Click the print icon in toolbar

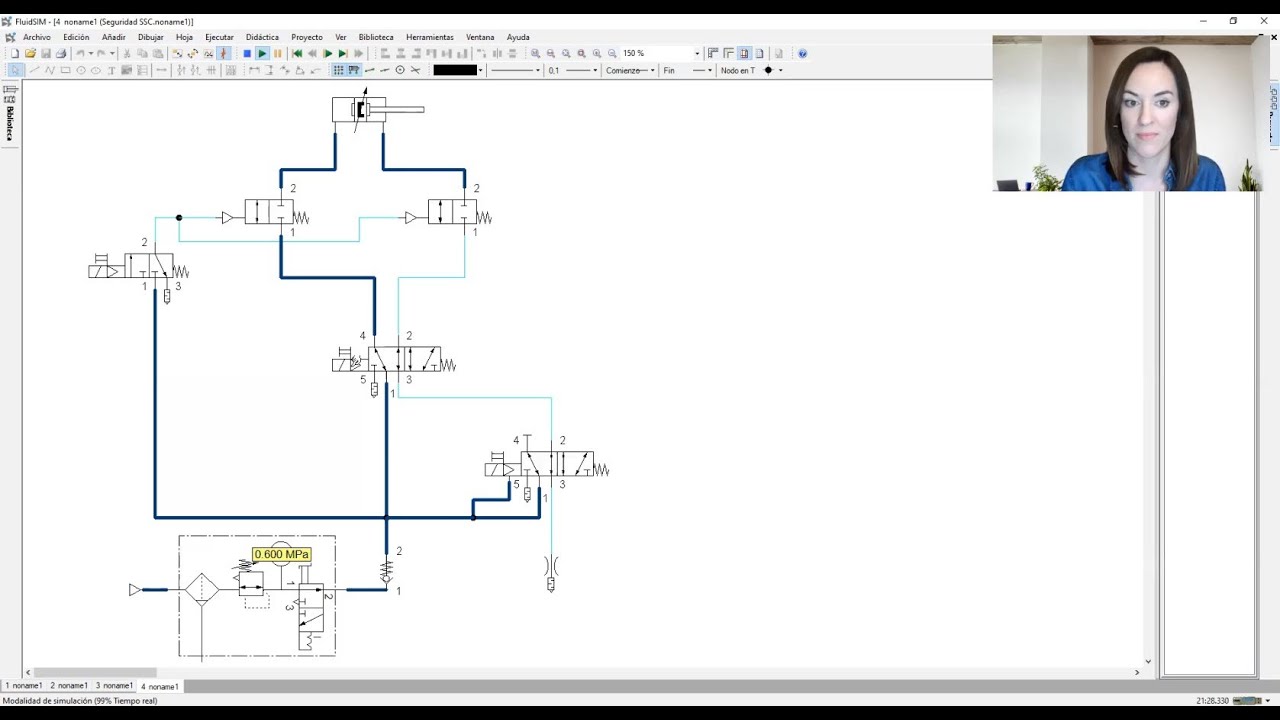click(61, 53)
